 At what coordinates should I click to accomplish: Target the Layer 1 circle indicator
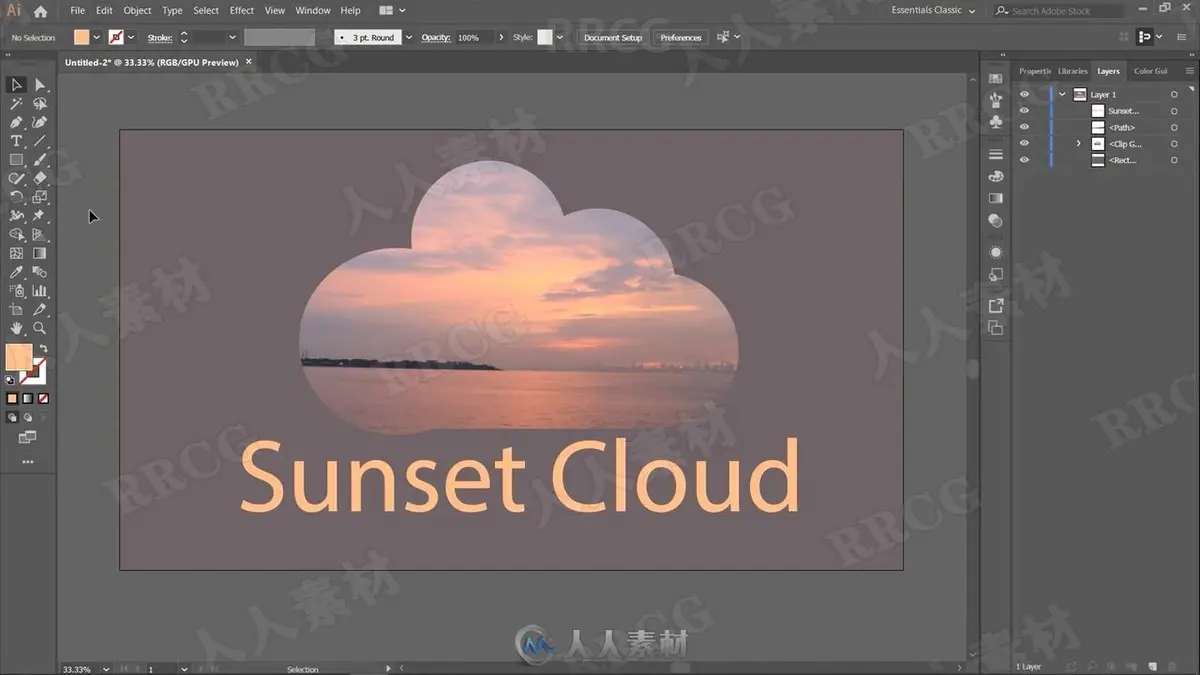1174,95
